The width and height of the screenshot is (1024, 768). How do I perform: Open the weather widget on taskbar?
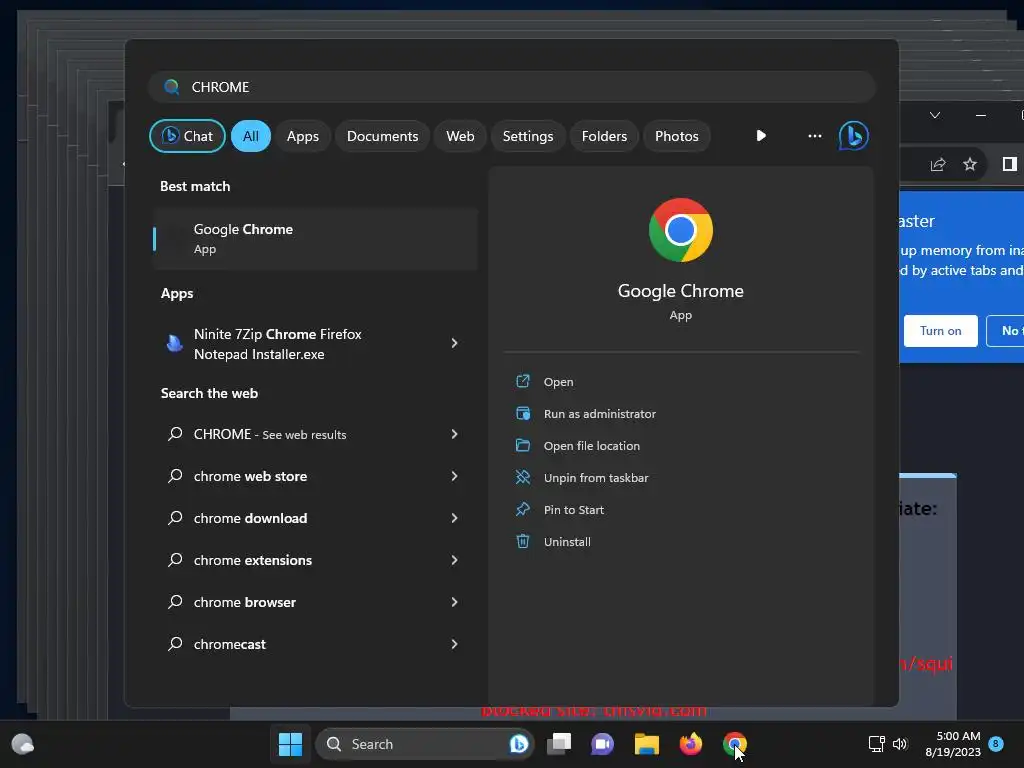pyautogui.click(x=23, y=744)
